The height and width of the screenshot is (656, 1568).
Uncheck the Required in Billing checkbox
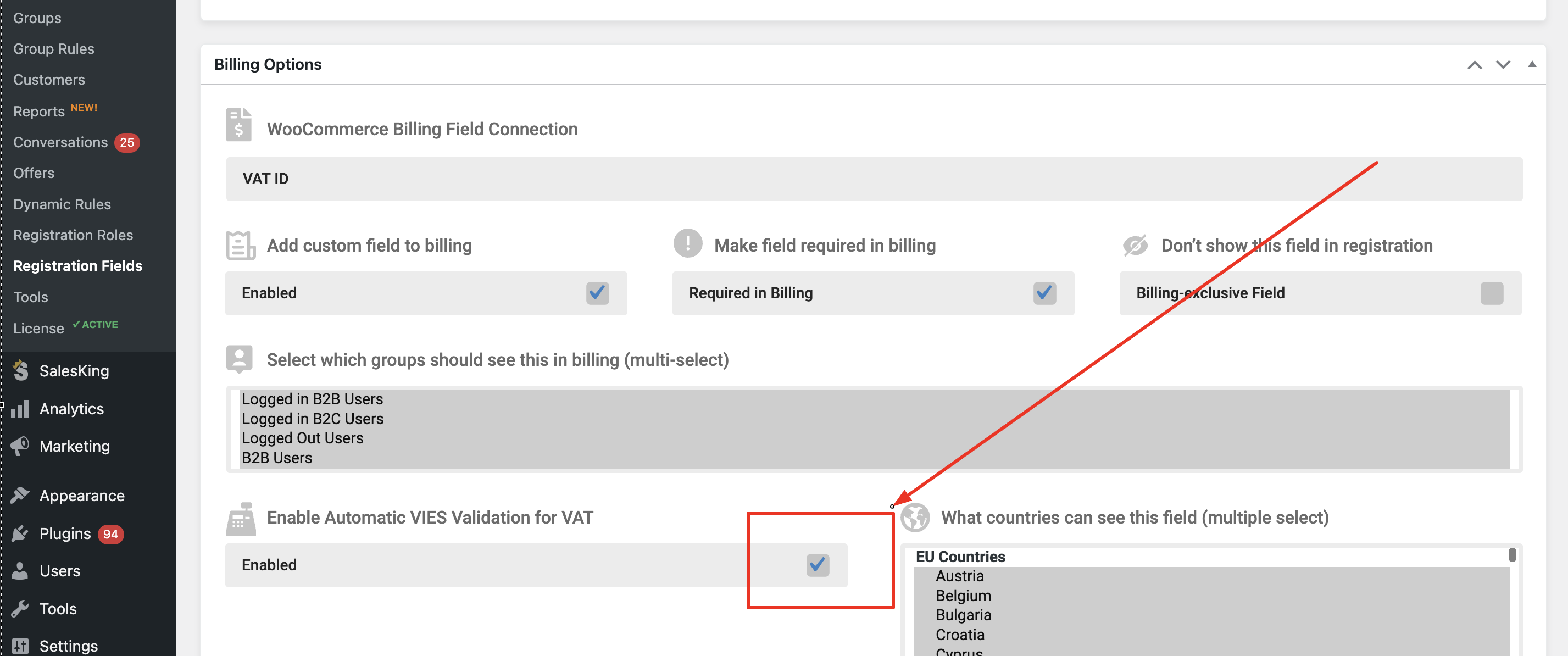[1044, 293]
